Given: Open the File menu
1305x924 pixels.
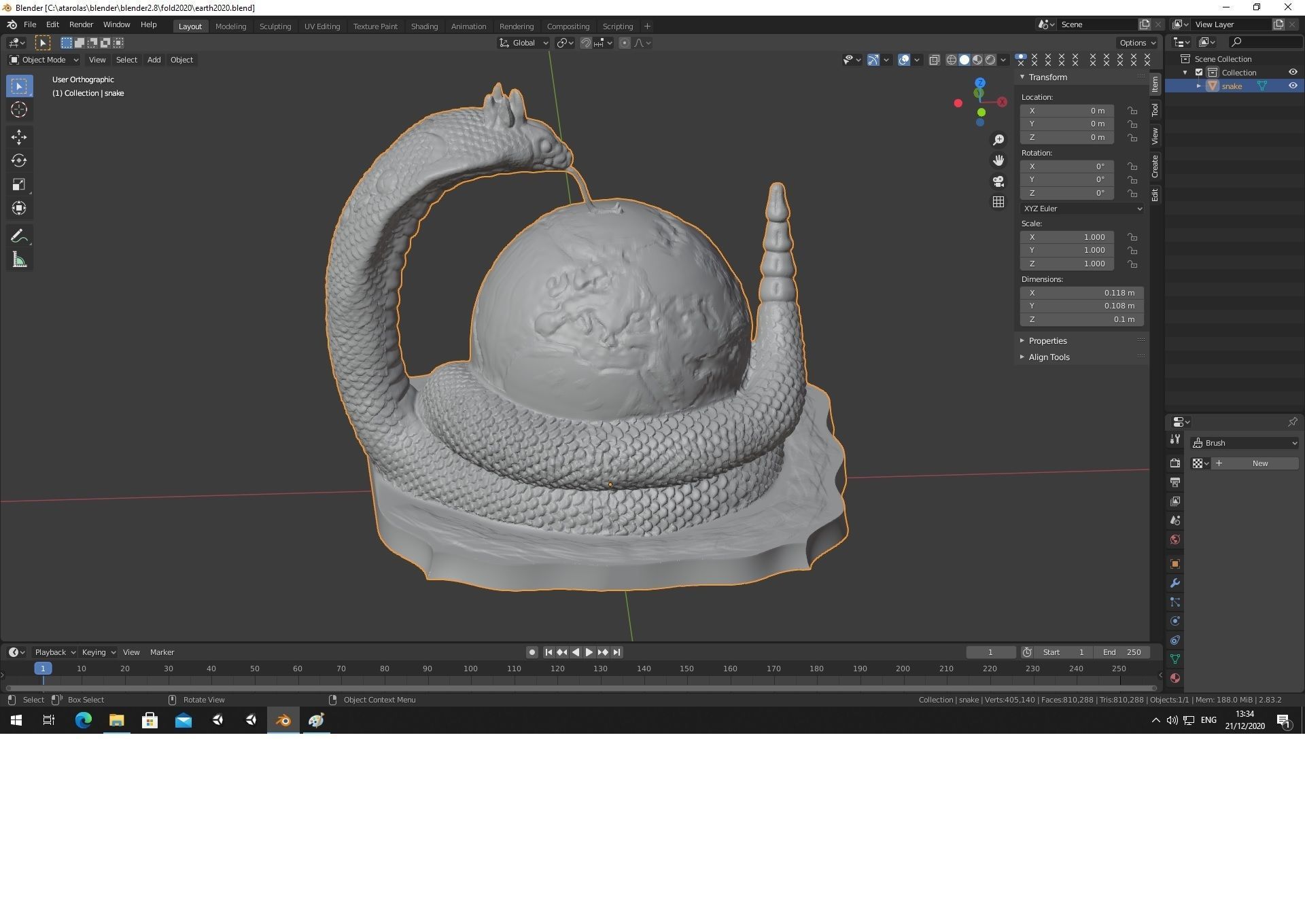Looking at the screenshot, I should coord(30,24).
